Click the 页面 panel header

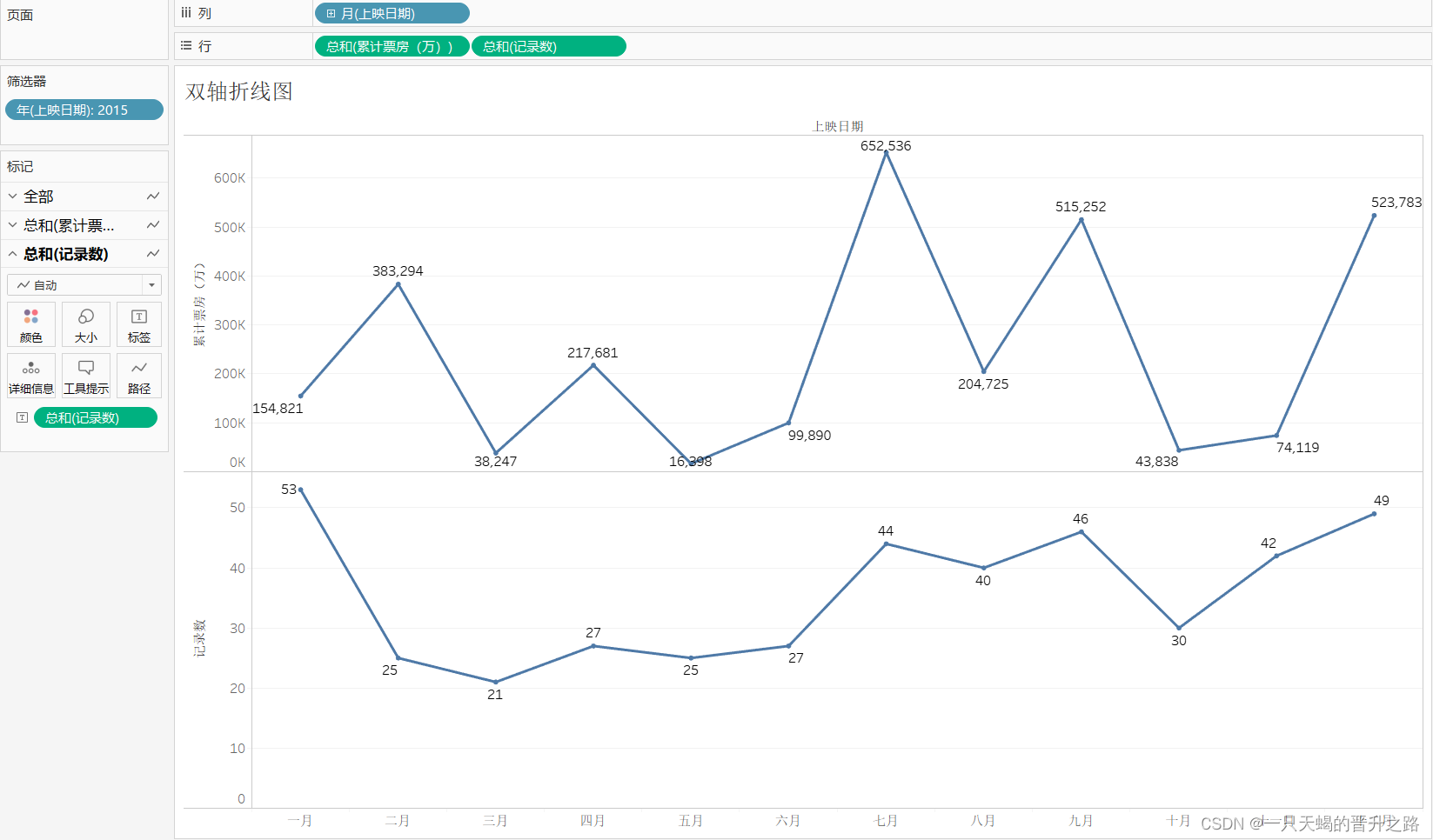pos(20,15)
